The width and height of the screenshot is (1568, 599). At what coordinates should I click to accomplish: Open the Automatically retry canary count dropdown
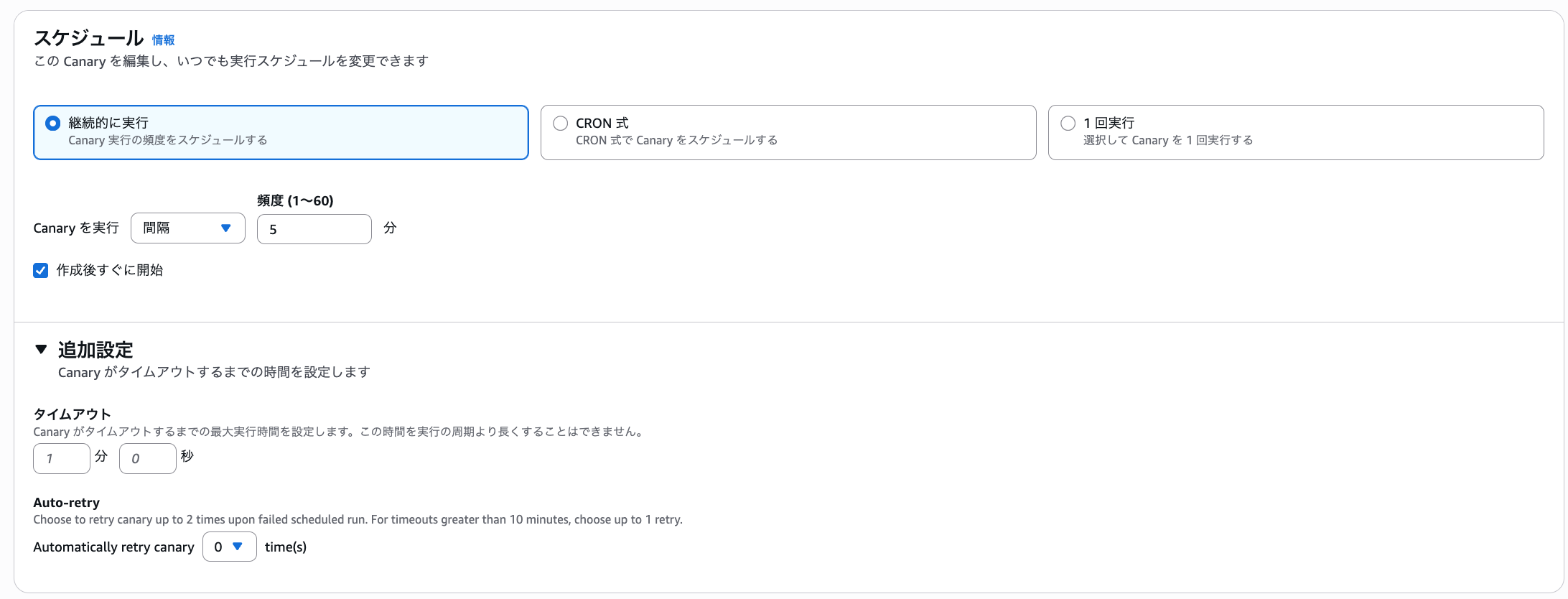(x=228, y=547)
